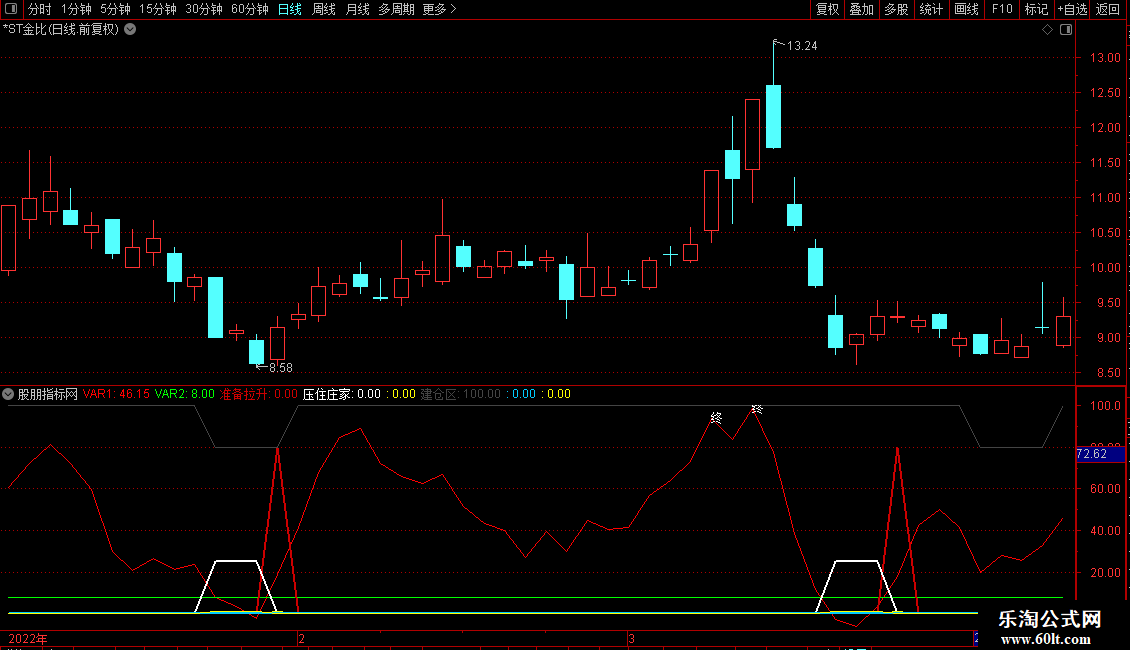Click the first 终 signal marker on indicator
Viewport: 1130px width, 650px height.
pos(716,418)
